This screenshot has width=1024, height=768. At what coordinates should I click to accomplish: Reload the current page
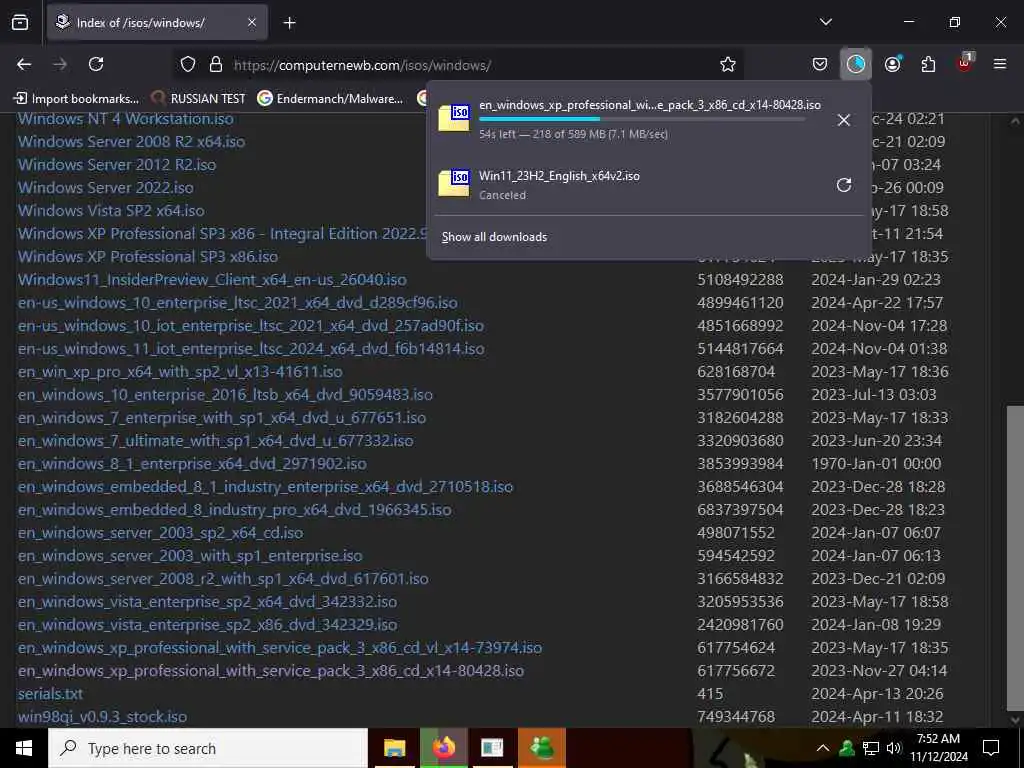pos(96,64)
